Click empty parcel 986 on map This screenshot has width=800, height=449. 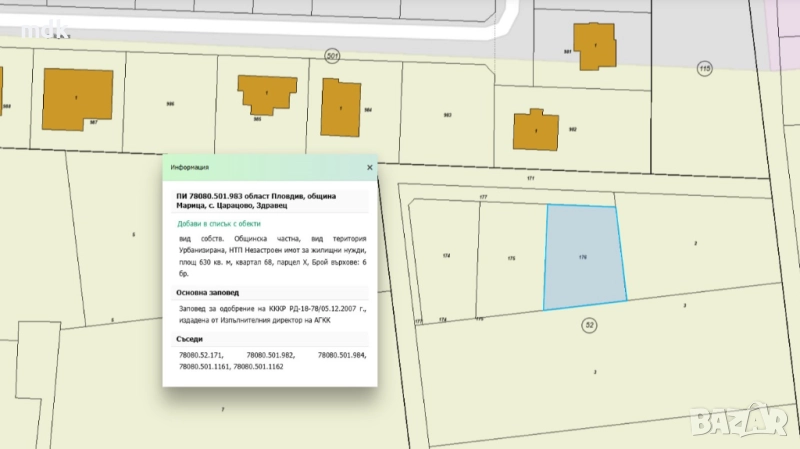(170, 104)
